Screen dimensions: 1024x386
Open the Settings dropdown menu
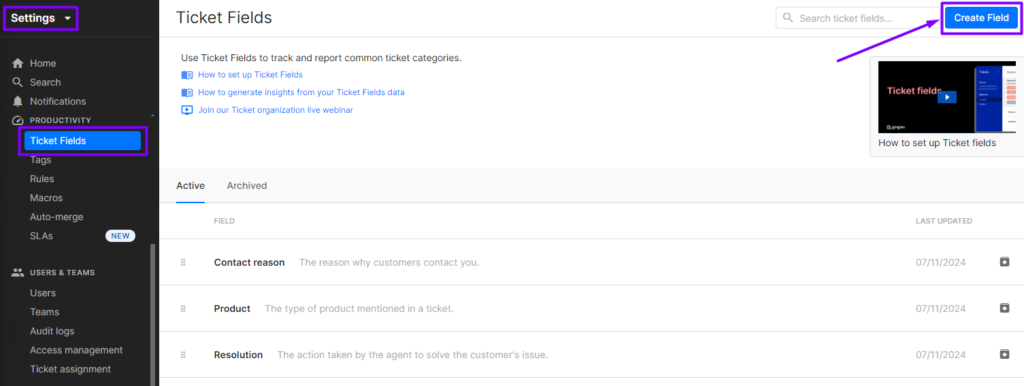point(40,18)
